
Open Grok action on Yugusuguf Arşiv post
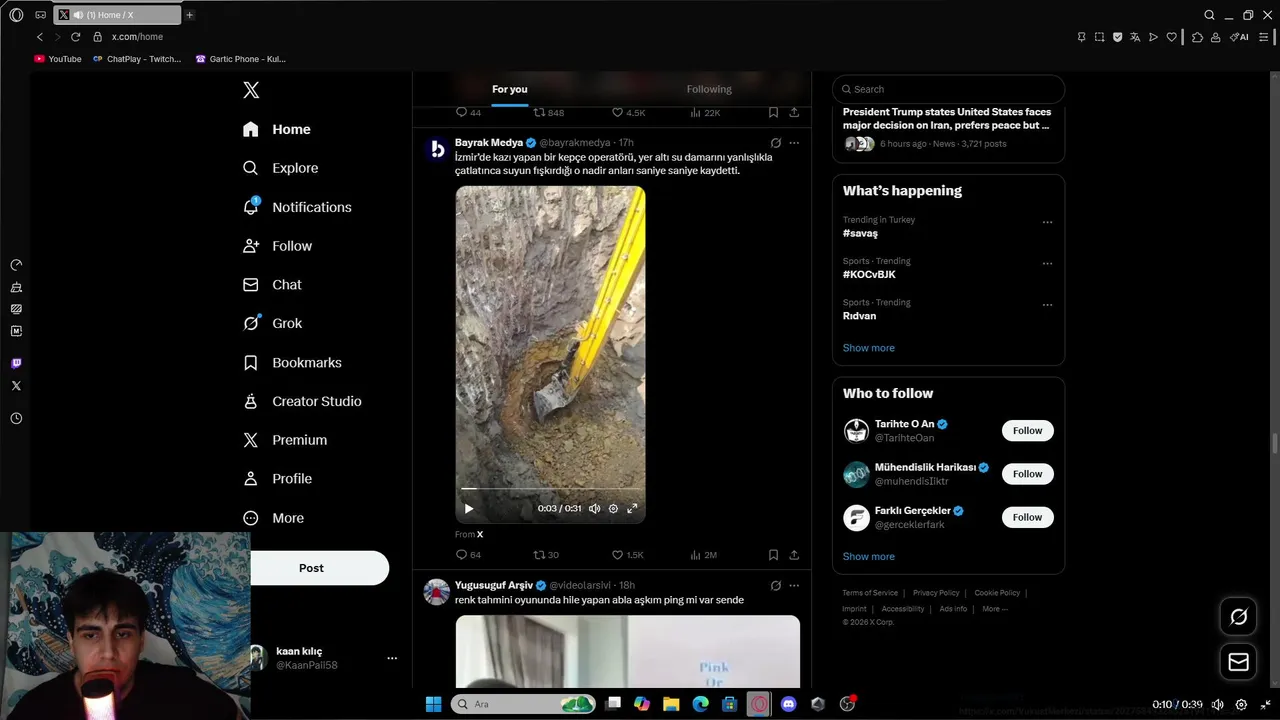click(x=775, y=585)
